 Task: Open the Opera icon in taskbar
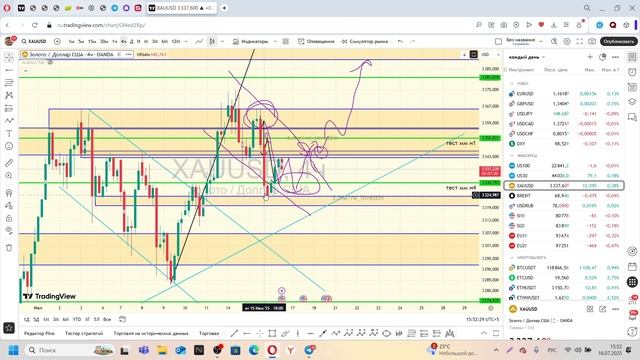click(x=272, y=350)
